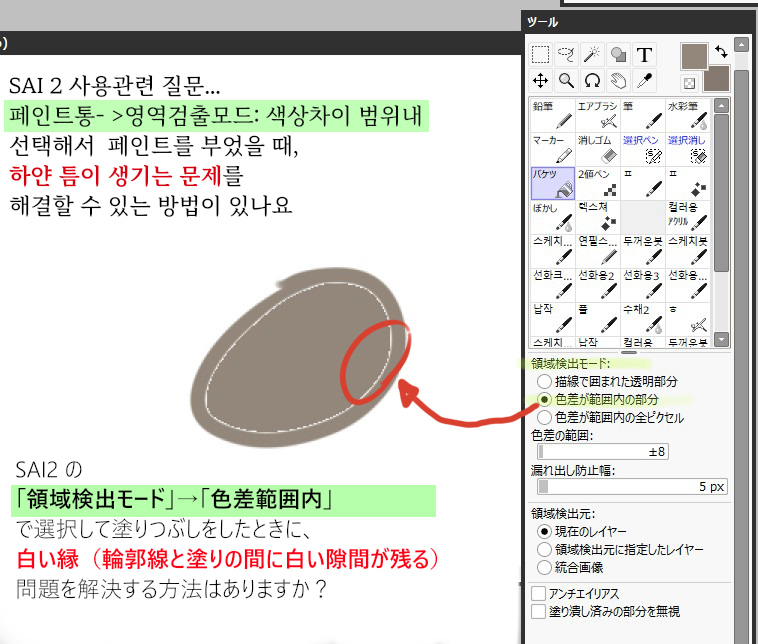The width and height of the screenshot is (758, 644).
Task: Select the Move tool
Action: point(540,80)
